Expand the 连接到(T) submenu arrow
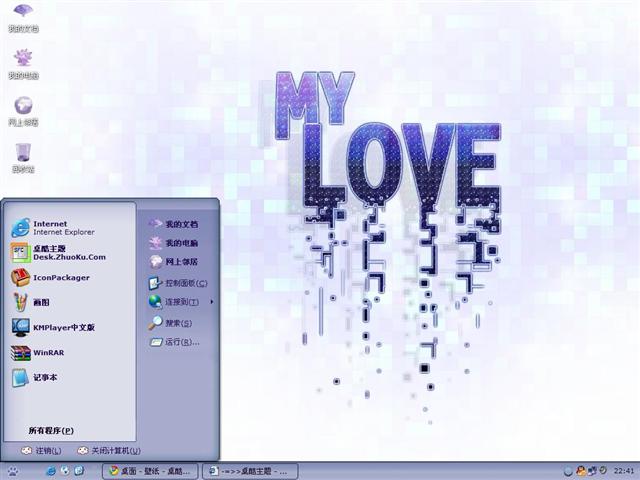This screenshot has width=640, height=480. point(211,302)
